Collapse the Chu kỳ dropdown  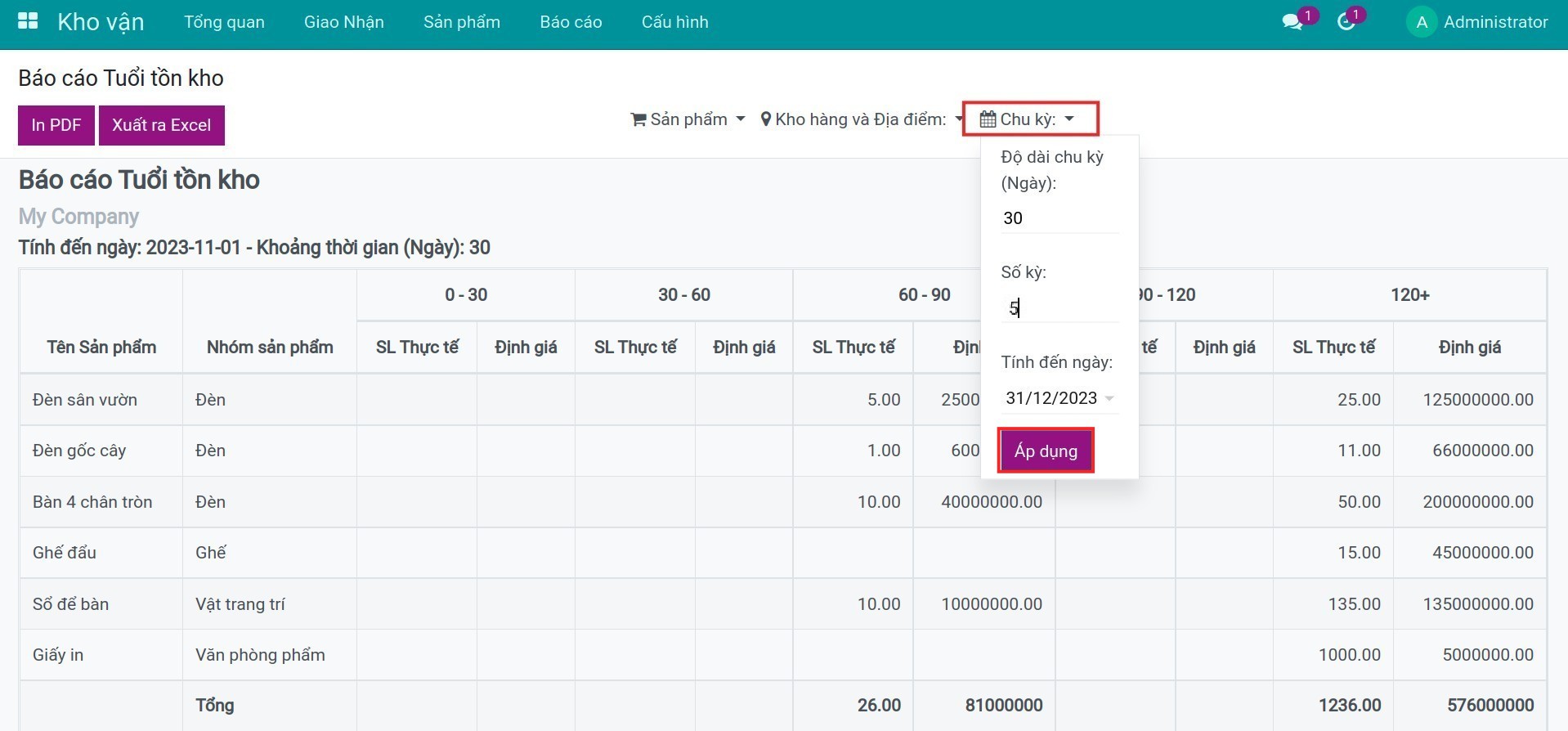pos(1030,119)
